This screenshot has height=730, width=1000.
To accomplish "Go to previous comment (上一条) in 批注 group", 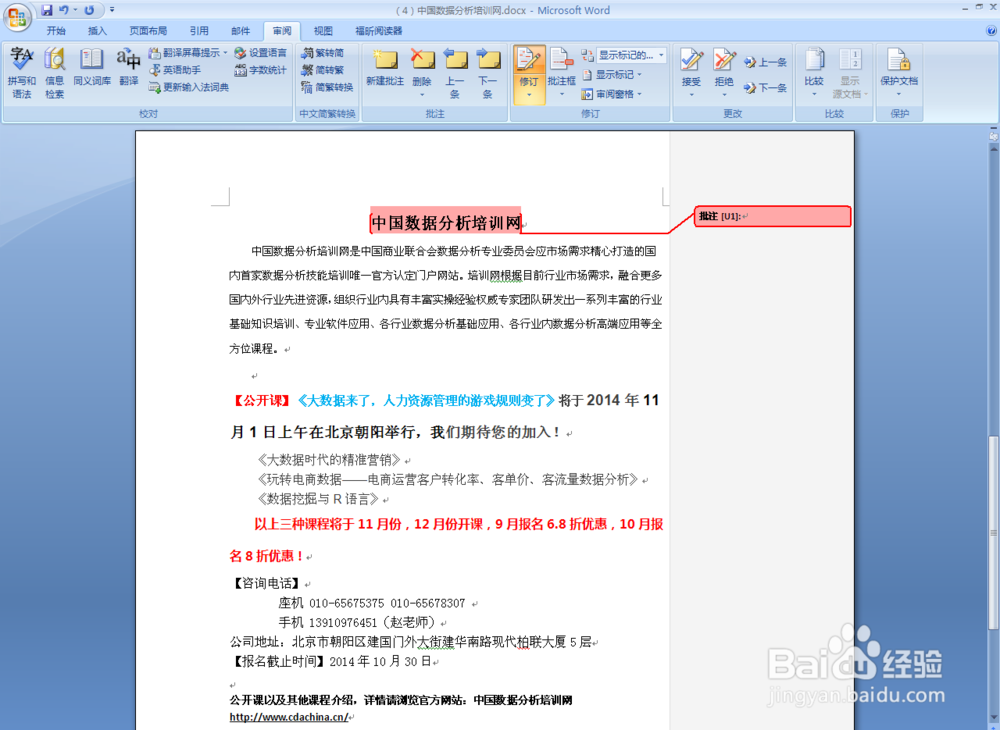I will click(455, 73).
